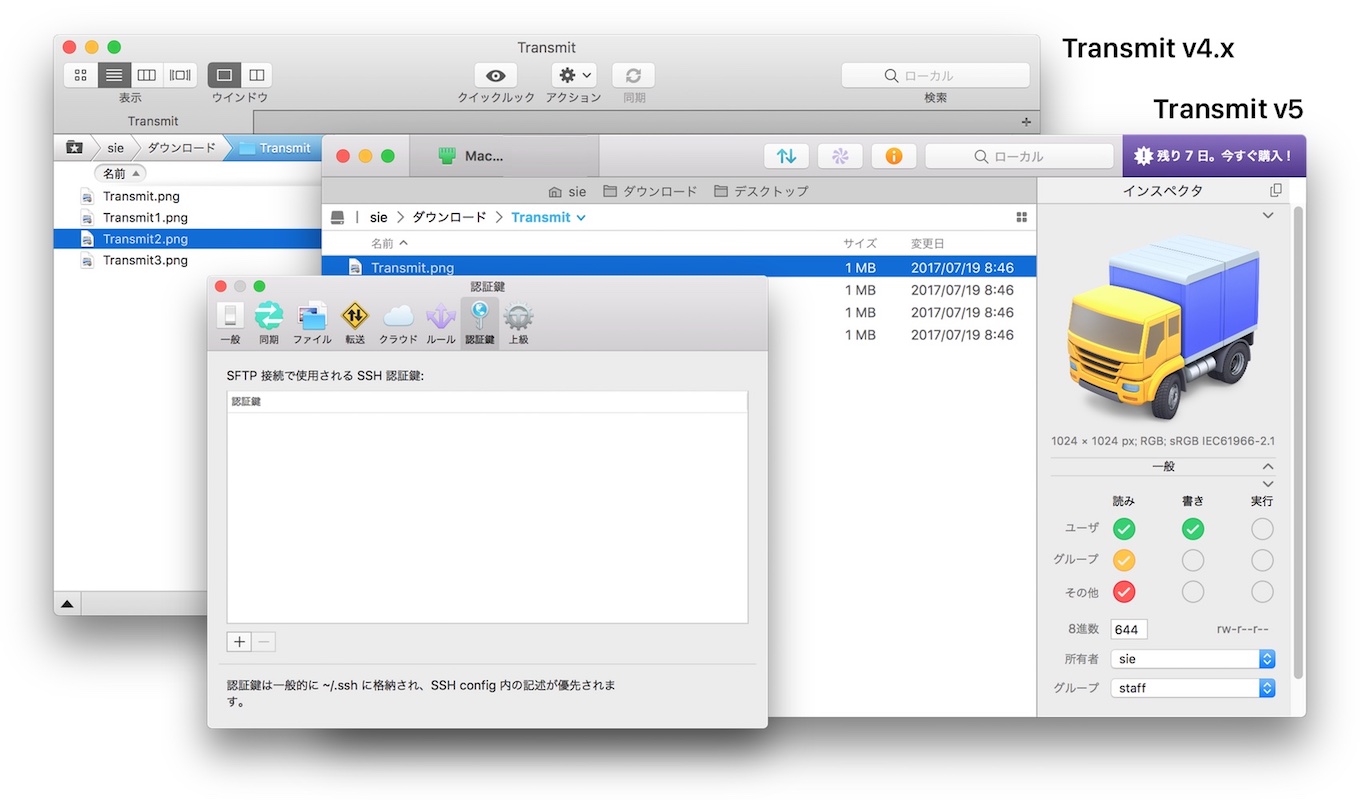Open the ルール preferences pane

[x=440, y=318]
